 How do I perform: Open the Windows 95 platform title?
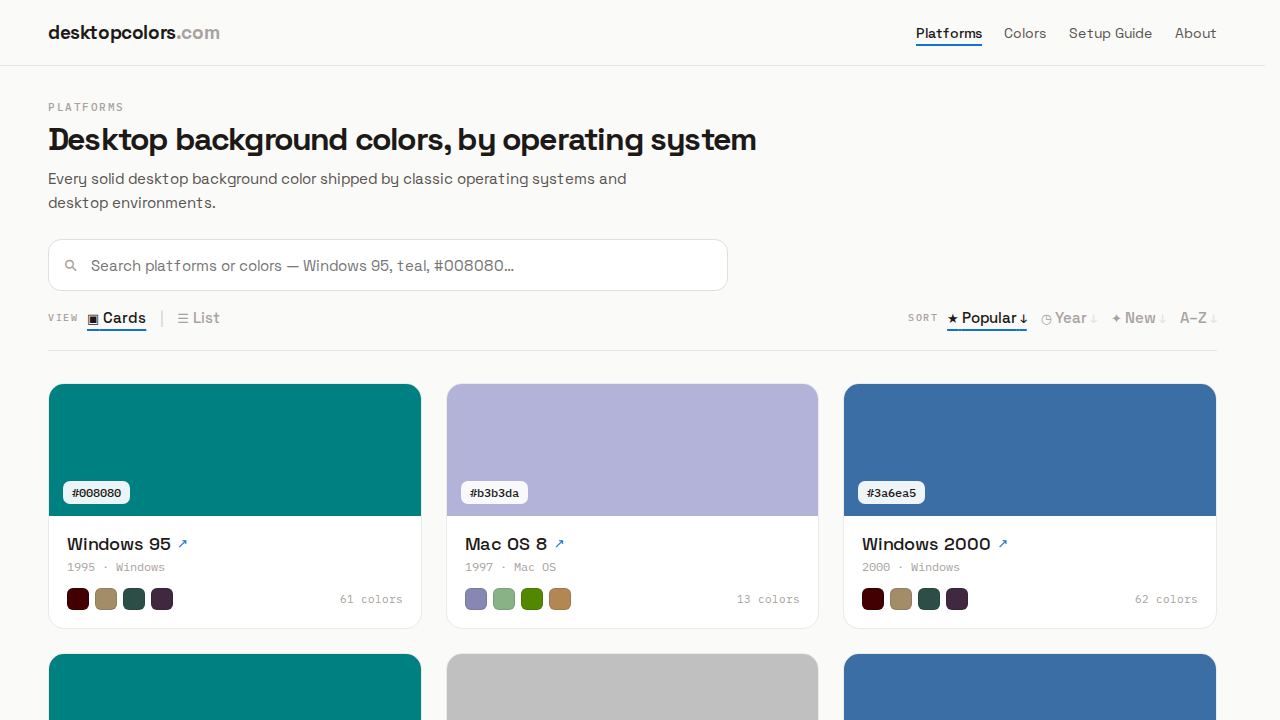point(119,544)
